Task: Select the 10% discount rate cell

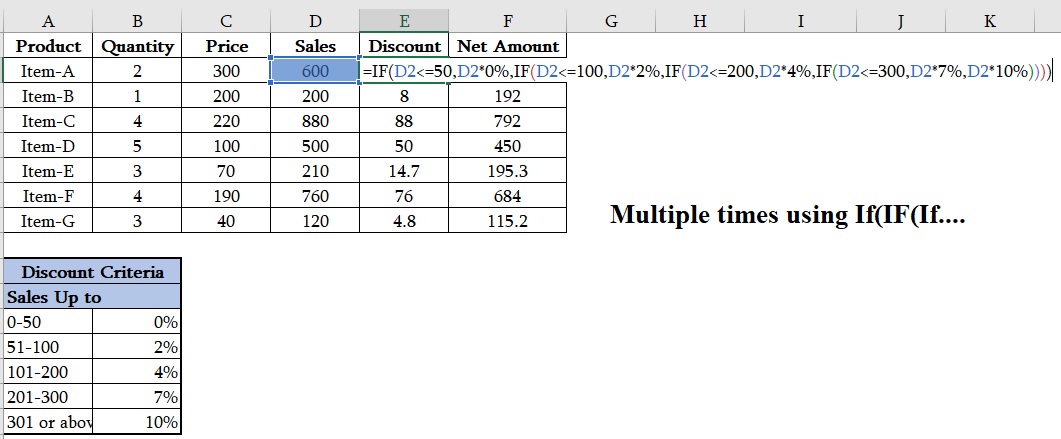Action: point(137,422)
